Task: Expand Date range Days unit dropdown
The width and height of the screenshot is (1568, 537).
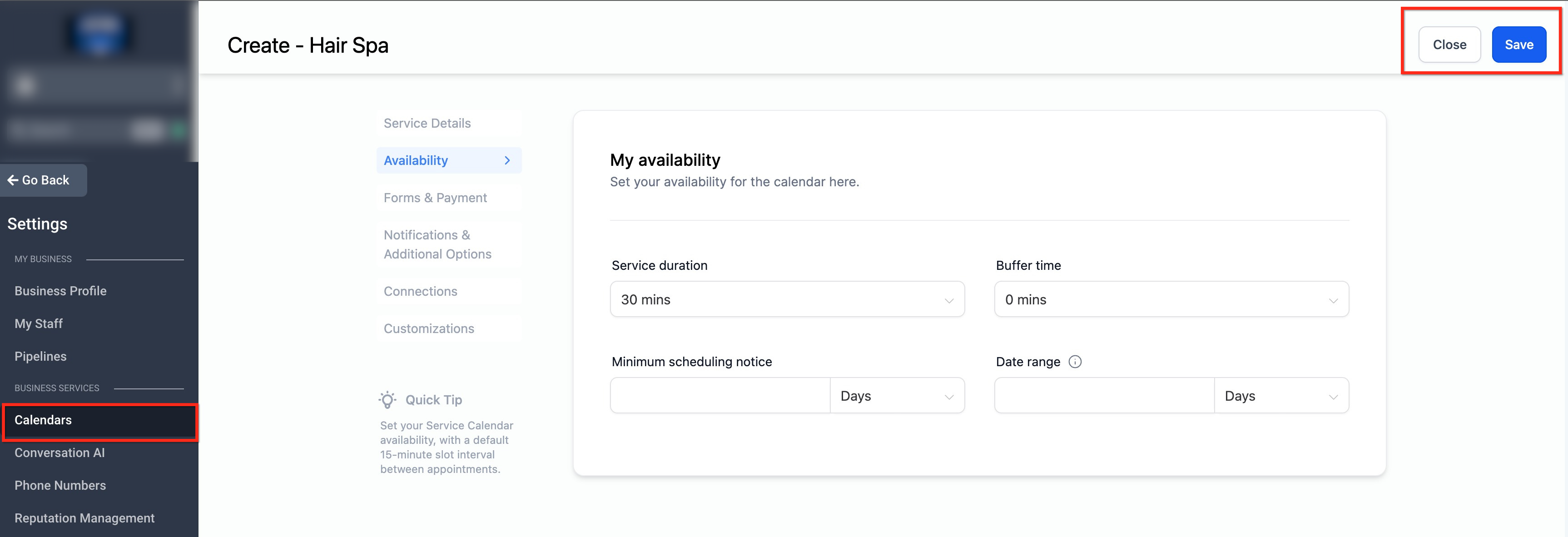Action: (1280, 396)
